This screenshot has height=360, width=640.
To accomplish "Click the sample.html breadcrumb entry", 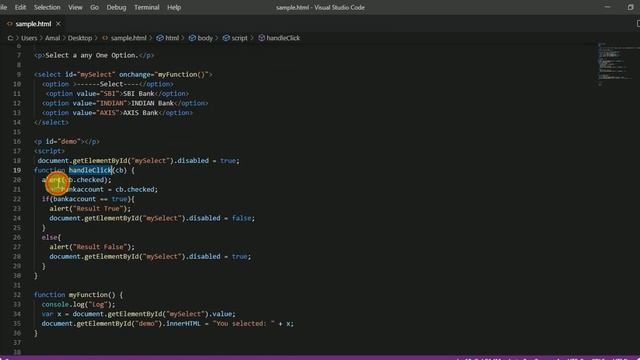I will click(128, 38).
